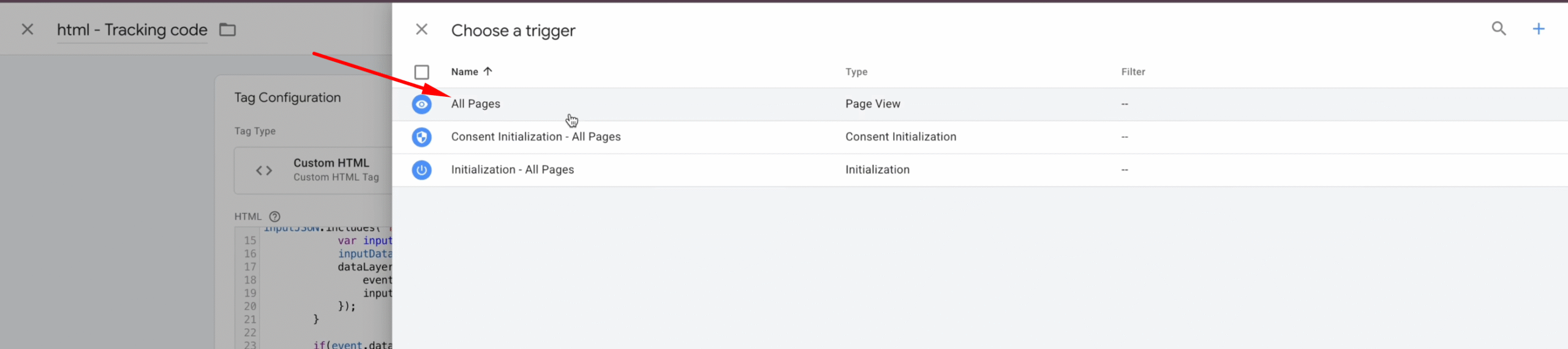1568x349 pixels.
Task: Sort triggers by Name column
Action: [x=464, y=72]
